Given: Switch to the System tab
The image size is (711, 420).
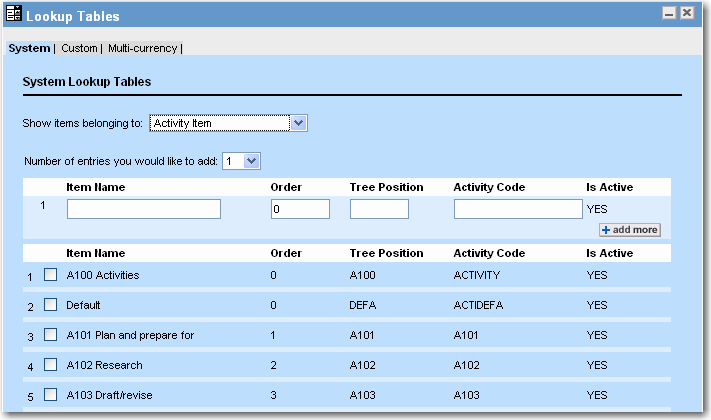Looking at the screenshot, I should pos(29,48).
